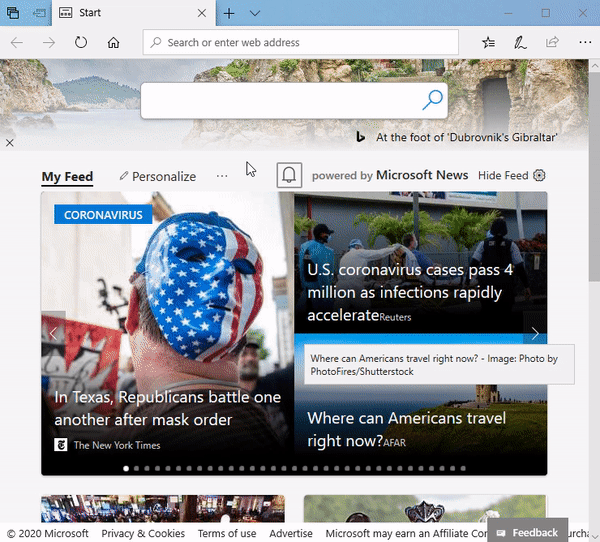This screenshot has height=542, width=600.
Task: Click the Personalize link
Action: coord(158,176)
